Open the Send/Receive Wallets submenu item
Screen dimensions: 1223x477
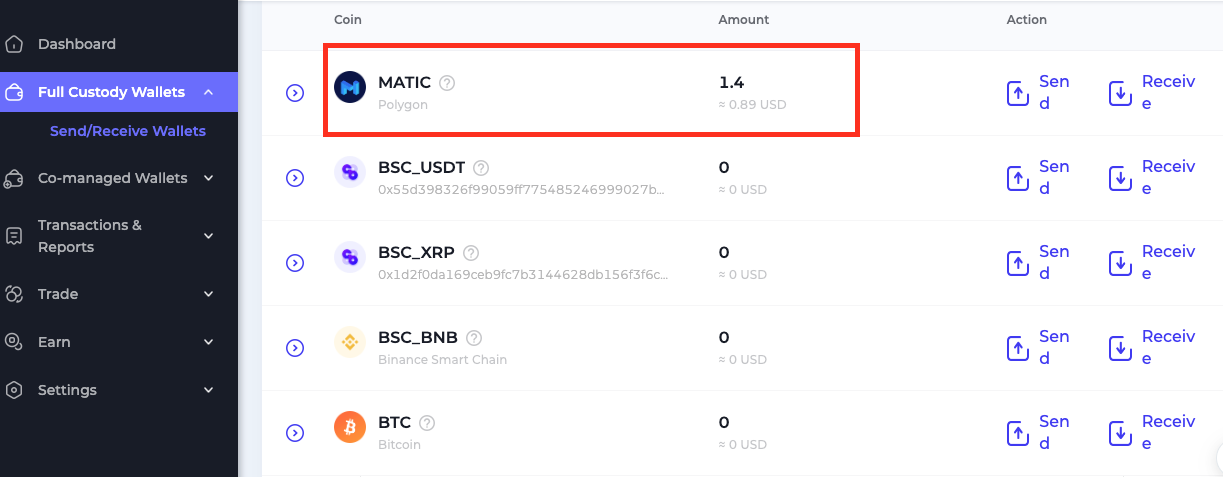128,131
